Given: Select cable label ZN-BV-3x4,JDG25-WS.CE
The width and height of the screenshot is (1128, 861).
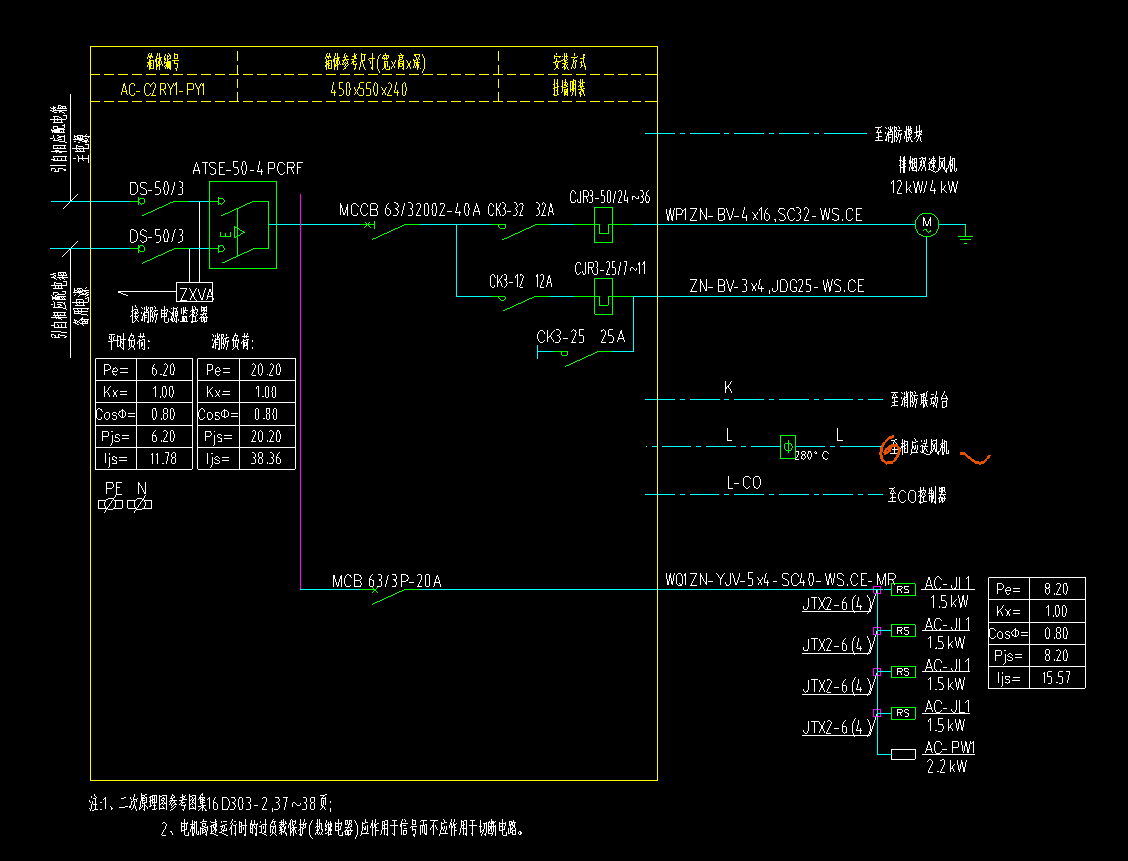Looking at the screenshot, I should 777,286.
